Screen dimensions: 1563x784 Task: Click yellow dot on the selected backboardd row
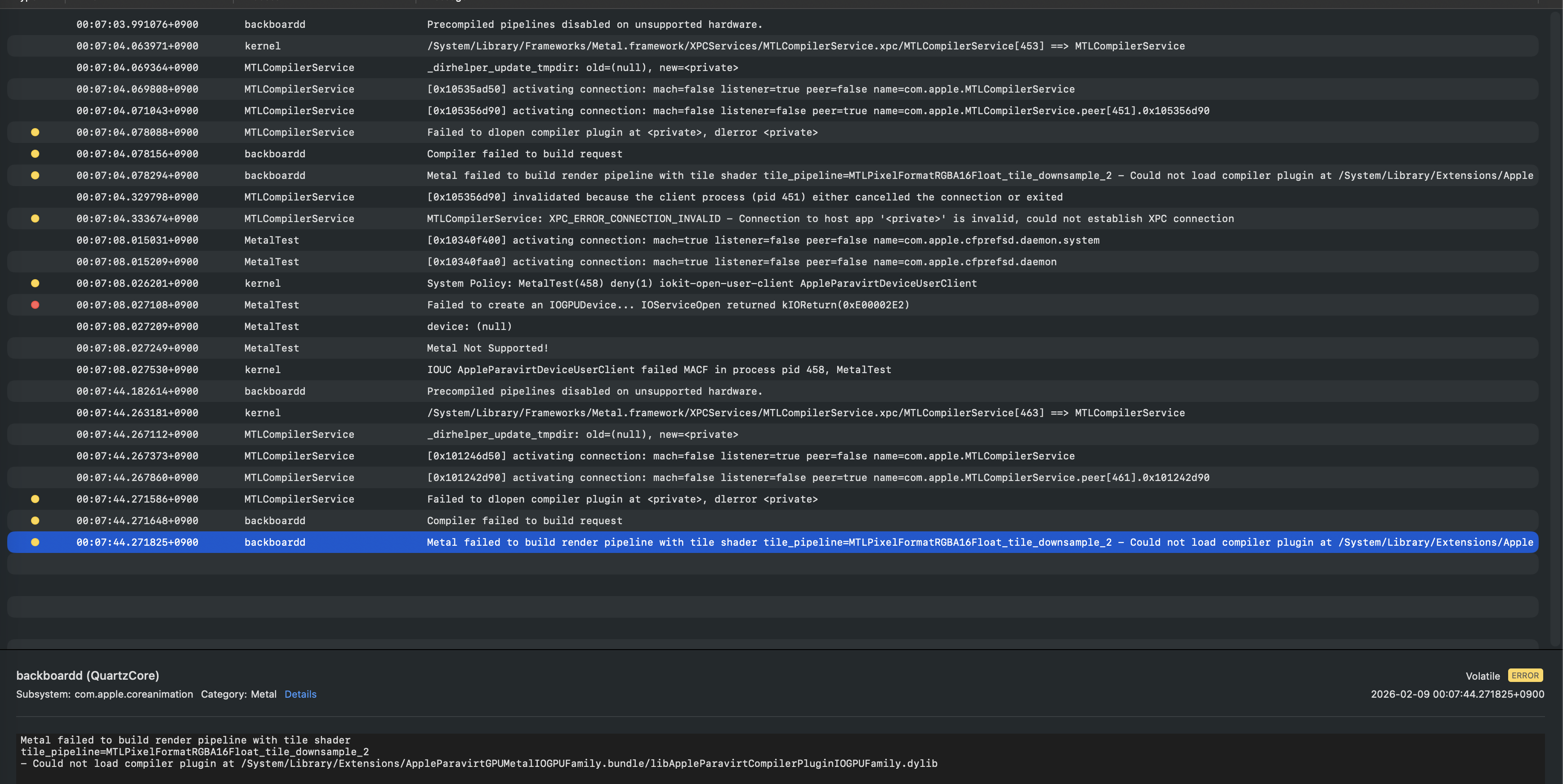tap(35, 542)
